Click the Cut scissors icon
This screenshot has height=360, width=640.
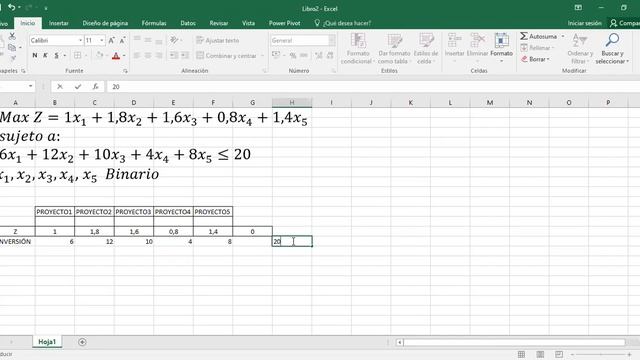click(x=12, y=36)
